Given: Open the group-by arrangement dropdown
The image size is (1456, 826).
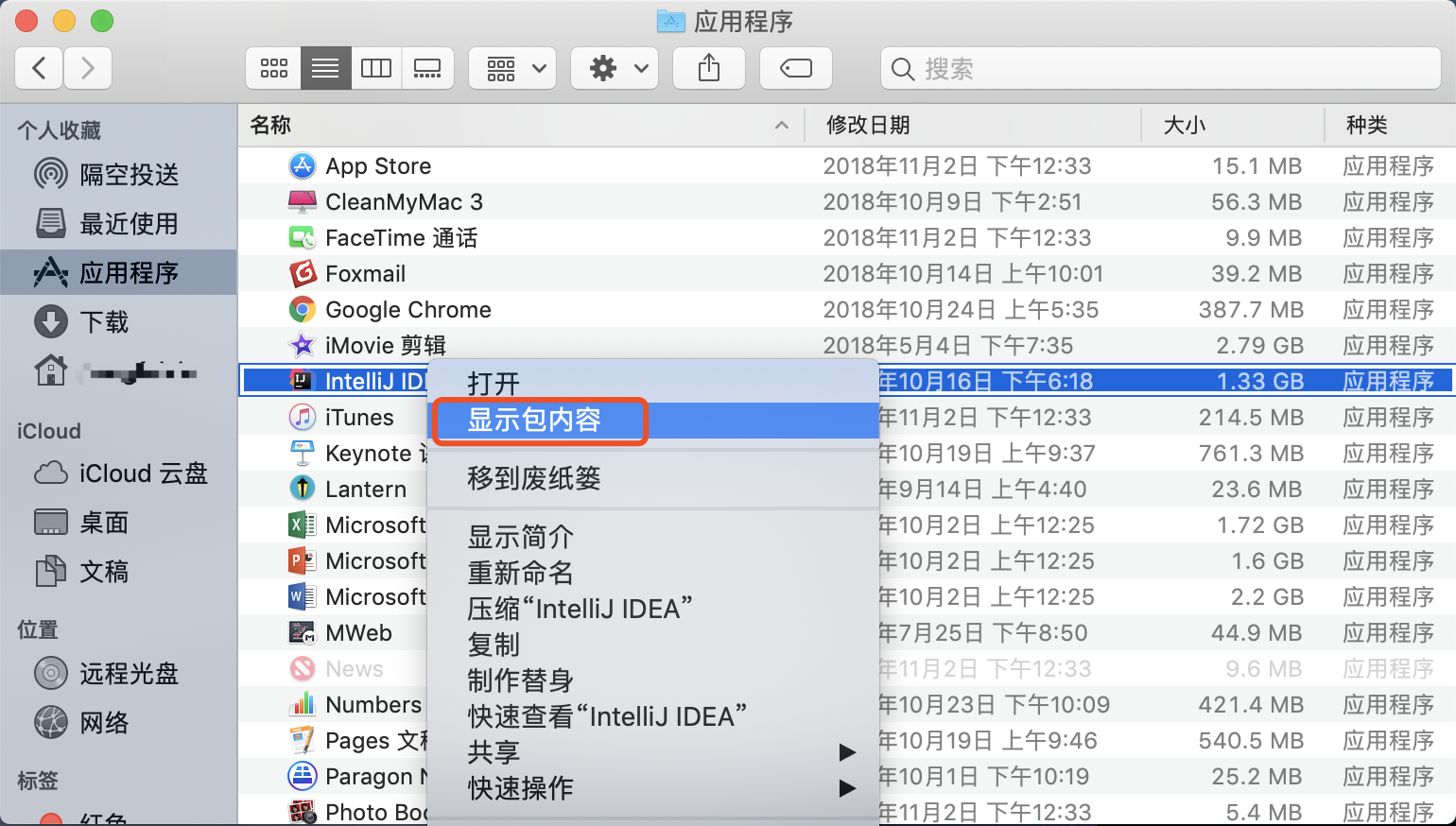Looking at the screenshot, I should coord(512,68).
